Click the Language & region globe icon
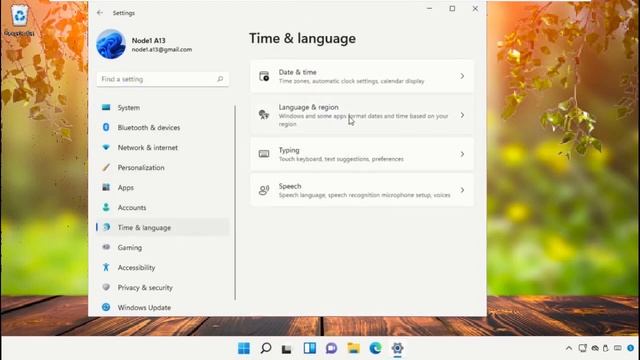This screenshot has height=360, width=640. (264, 115)
